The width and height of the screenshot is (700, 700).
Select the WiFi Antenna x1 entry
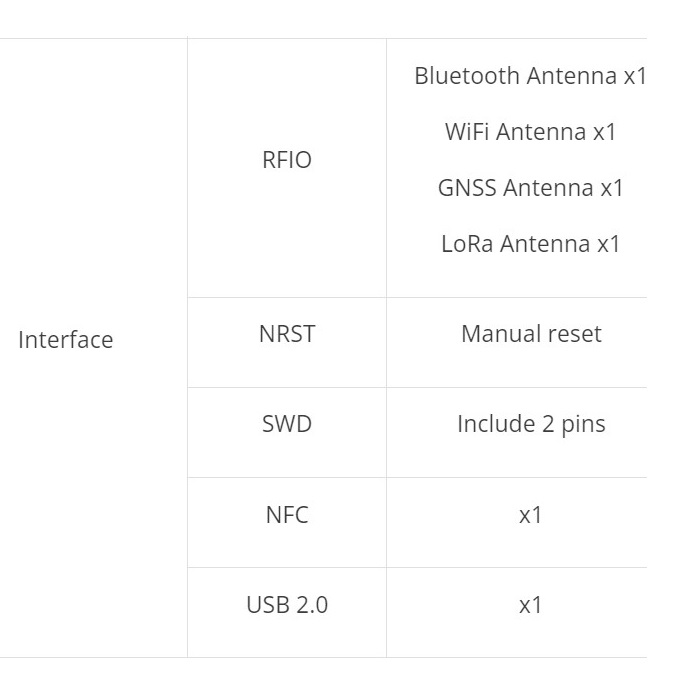coord(530,132)
